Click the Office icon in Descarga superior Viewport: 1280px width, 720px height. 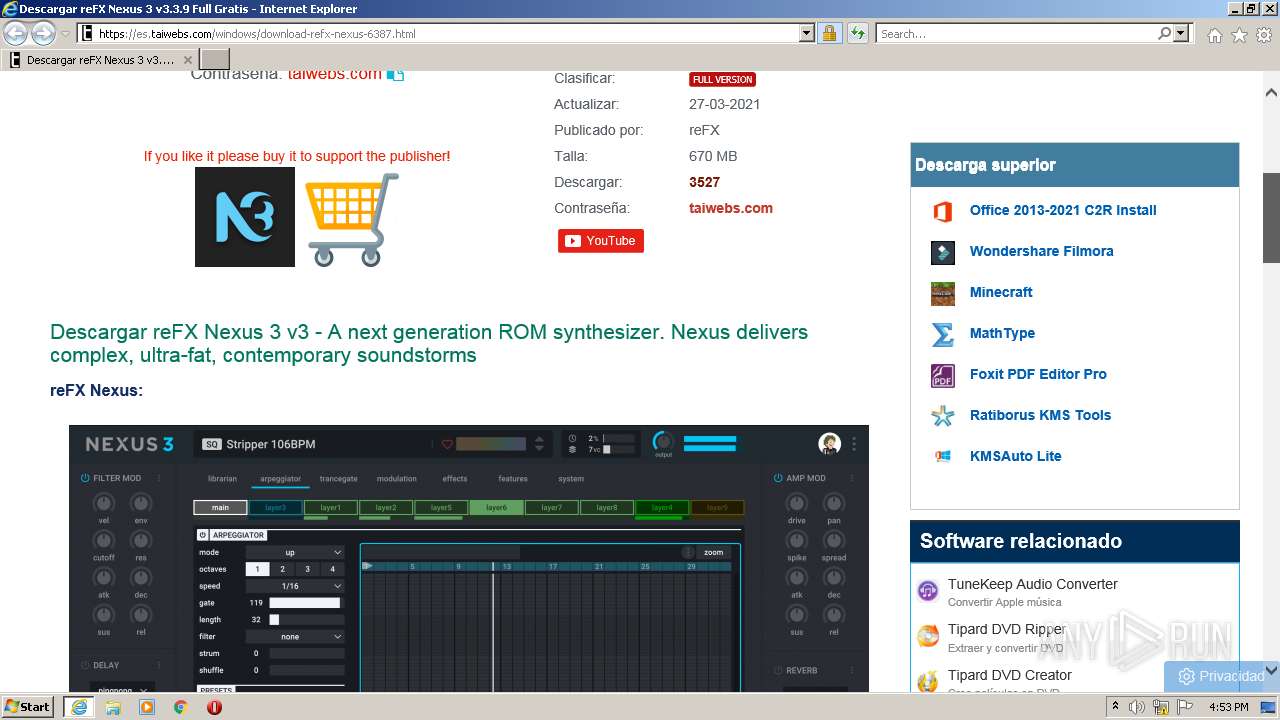point(942,211)
